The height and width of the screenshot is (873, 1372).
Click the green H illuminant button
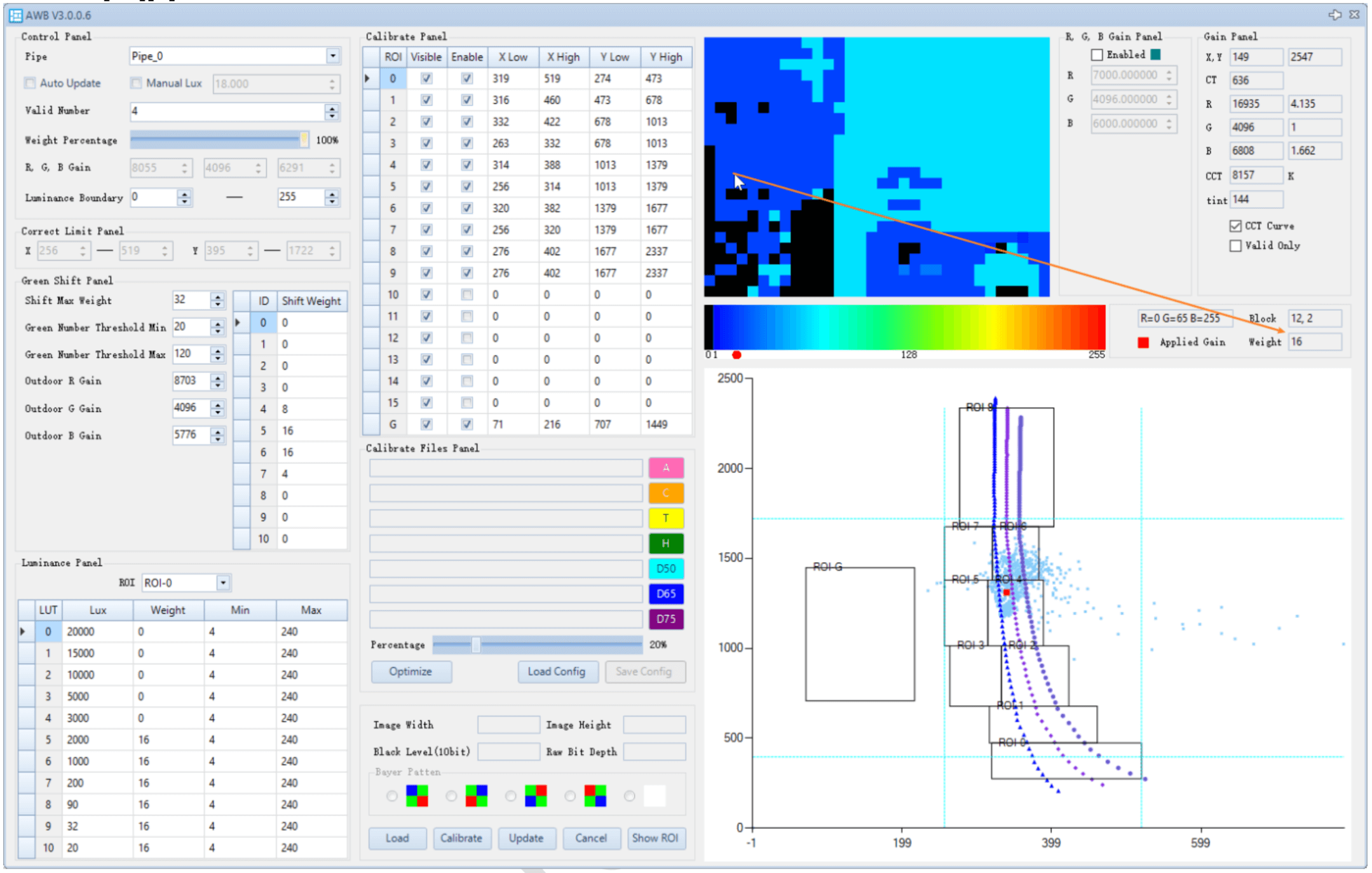click(665, 543)
